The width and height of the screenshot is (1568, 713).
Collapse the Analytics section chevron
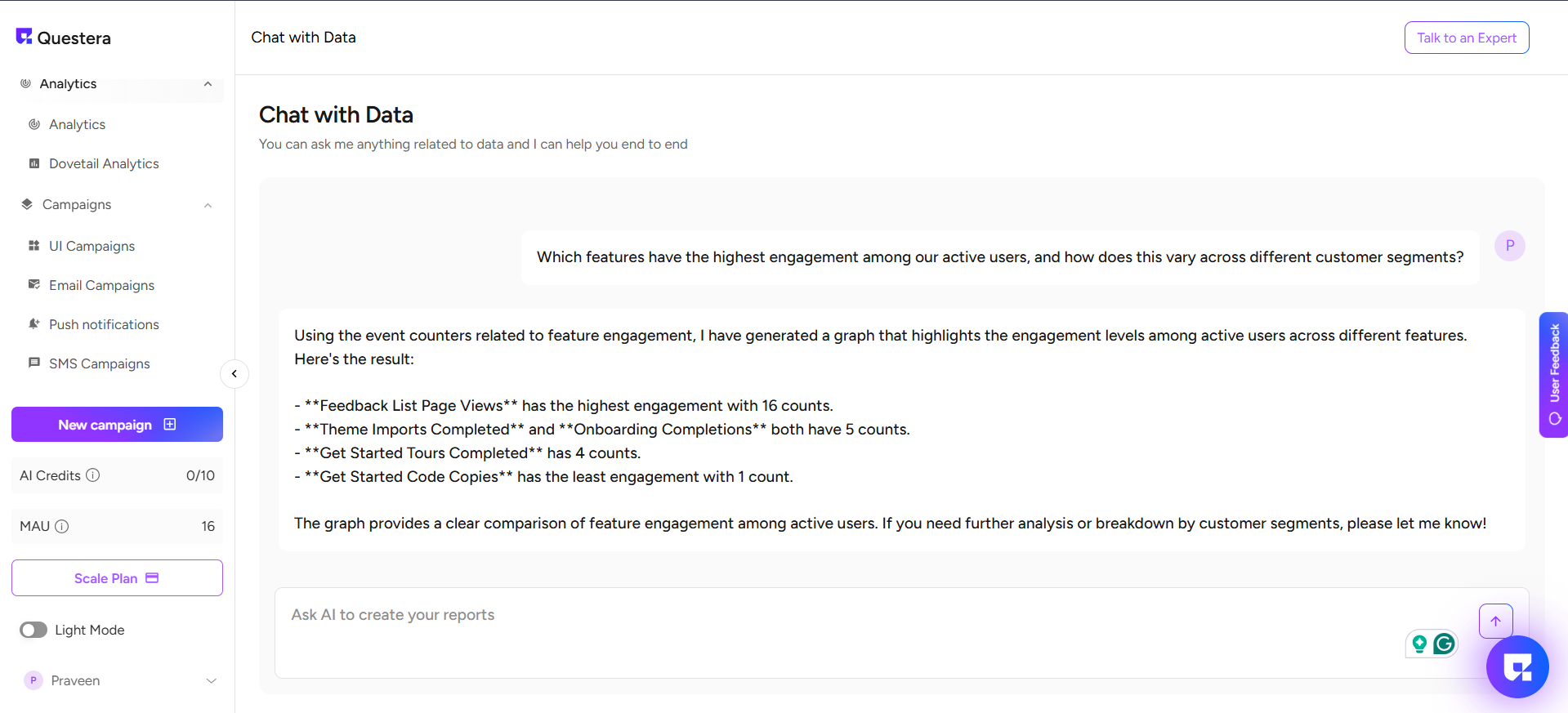coord(208,84)
